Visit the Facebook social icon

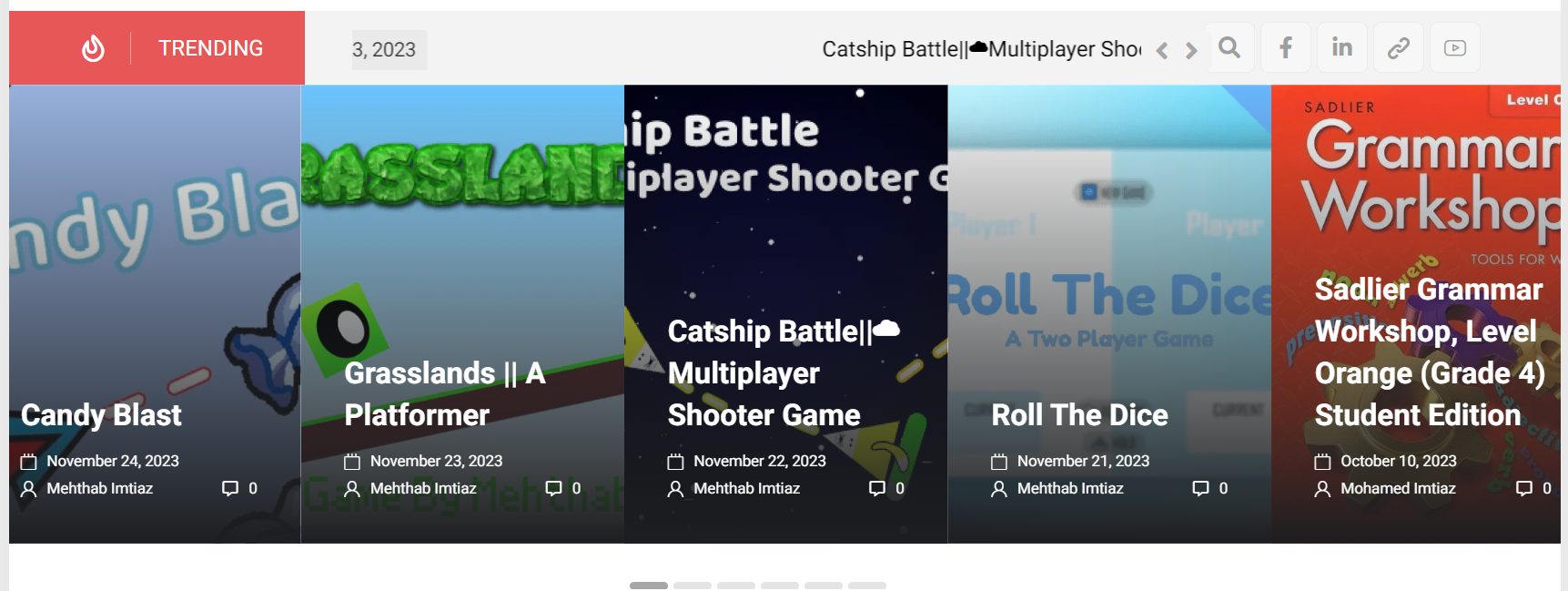click(x=1286, y=47)
